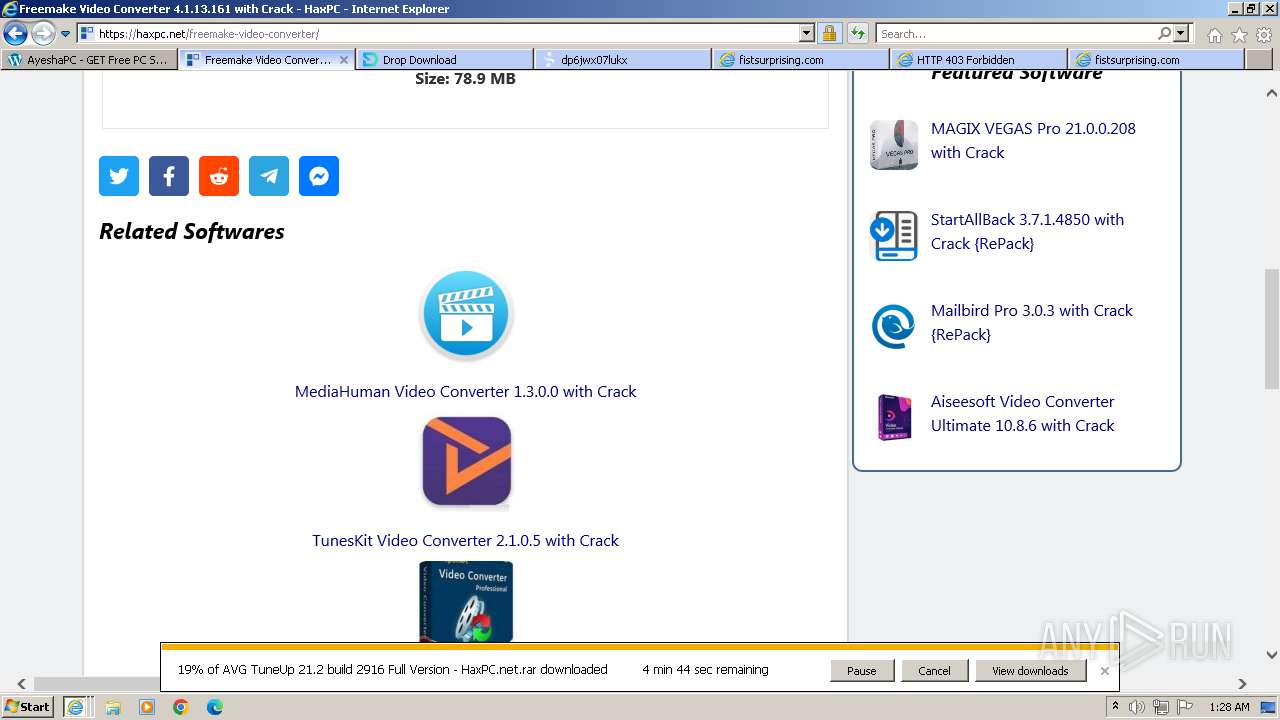Open Aiseesoft Video Converter Ultimate link

point(1023,414)
